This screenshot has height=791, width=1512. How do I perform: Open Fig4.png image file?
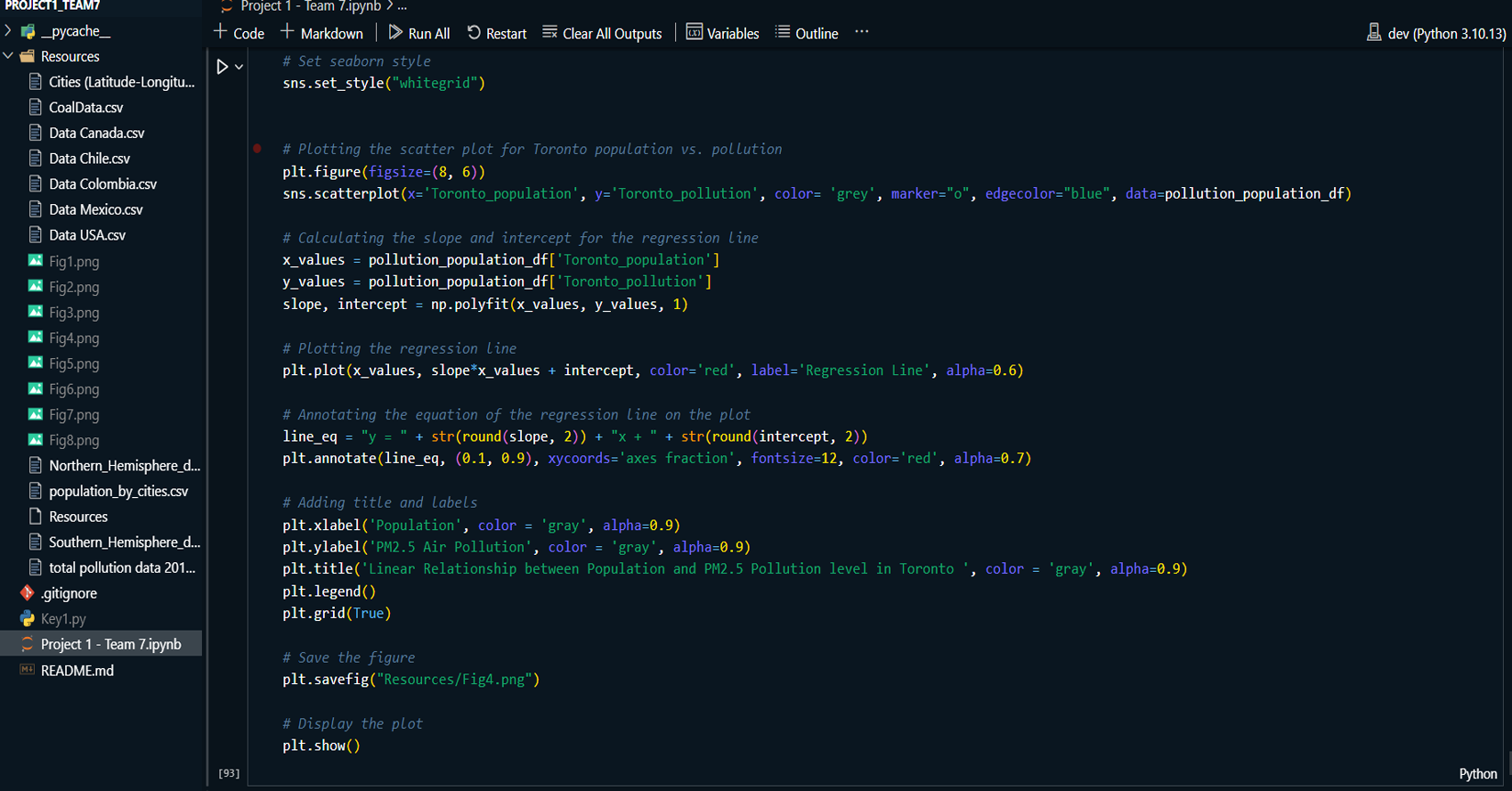point(74,338)
